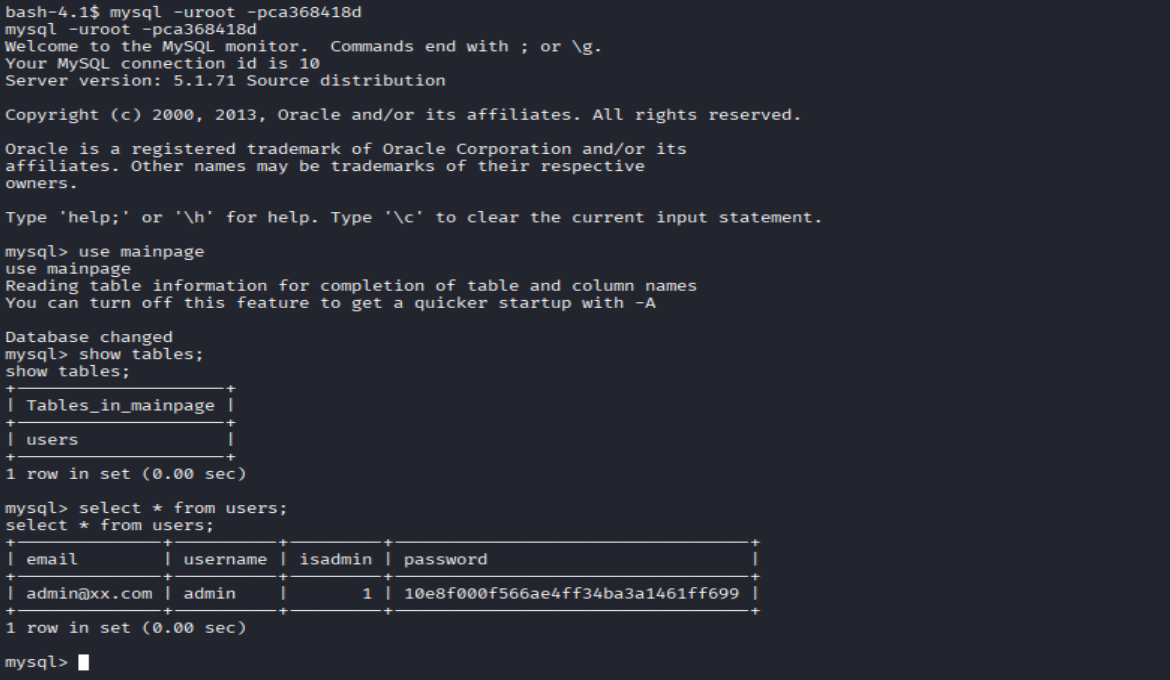Click the "Reading table information" message line
1170x680 pixels.
[350, 286]
